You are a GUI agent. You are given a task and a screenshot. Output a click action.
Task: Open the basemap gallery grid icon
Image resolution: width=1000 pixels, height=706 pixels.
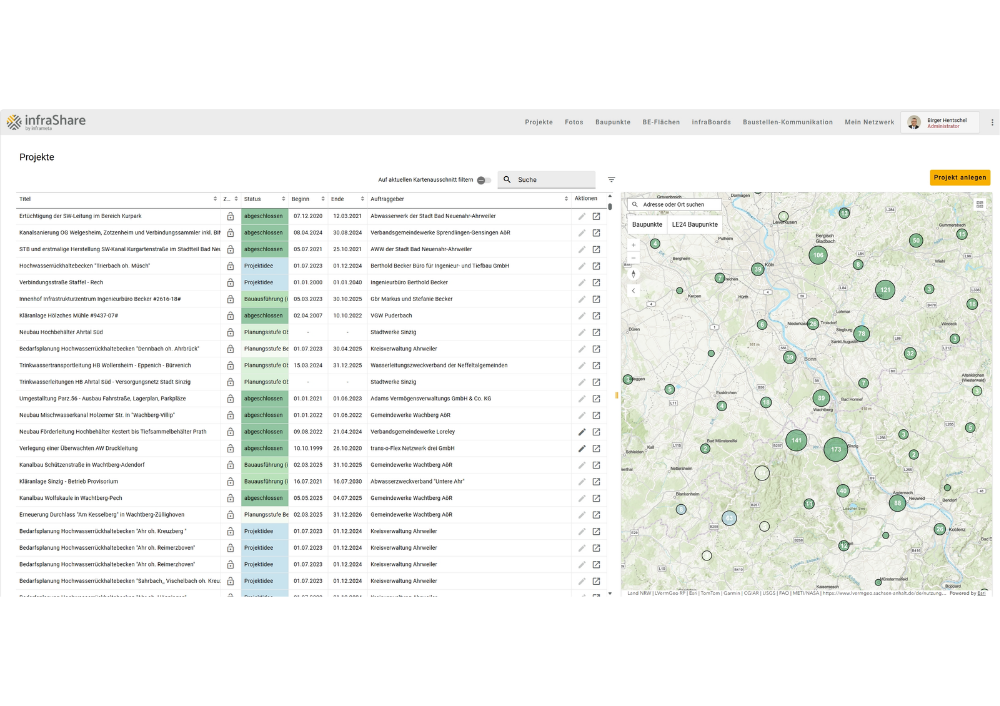coord(980,204)
